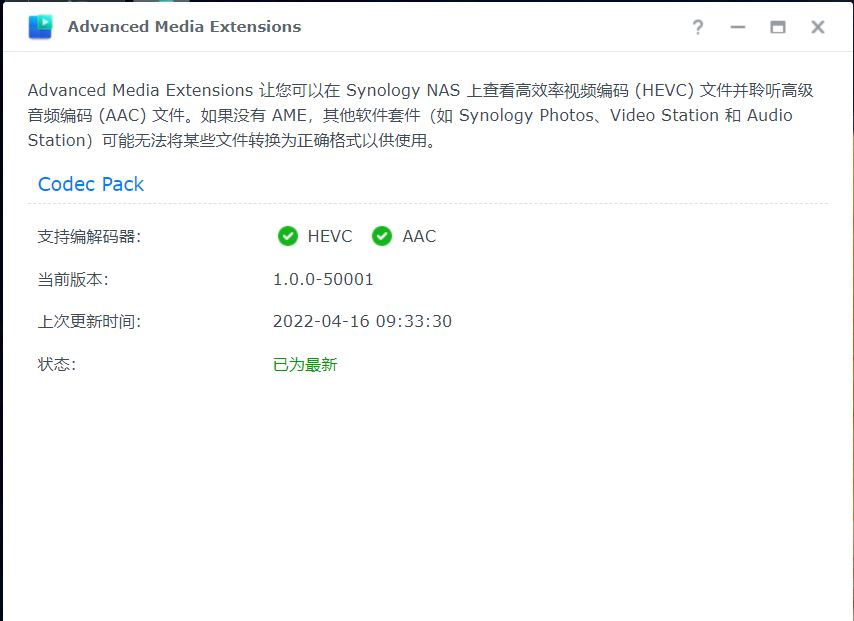
Task: Click the description paragraph mentioning Synology NAS
Action: click(420, 115)
